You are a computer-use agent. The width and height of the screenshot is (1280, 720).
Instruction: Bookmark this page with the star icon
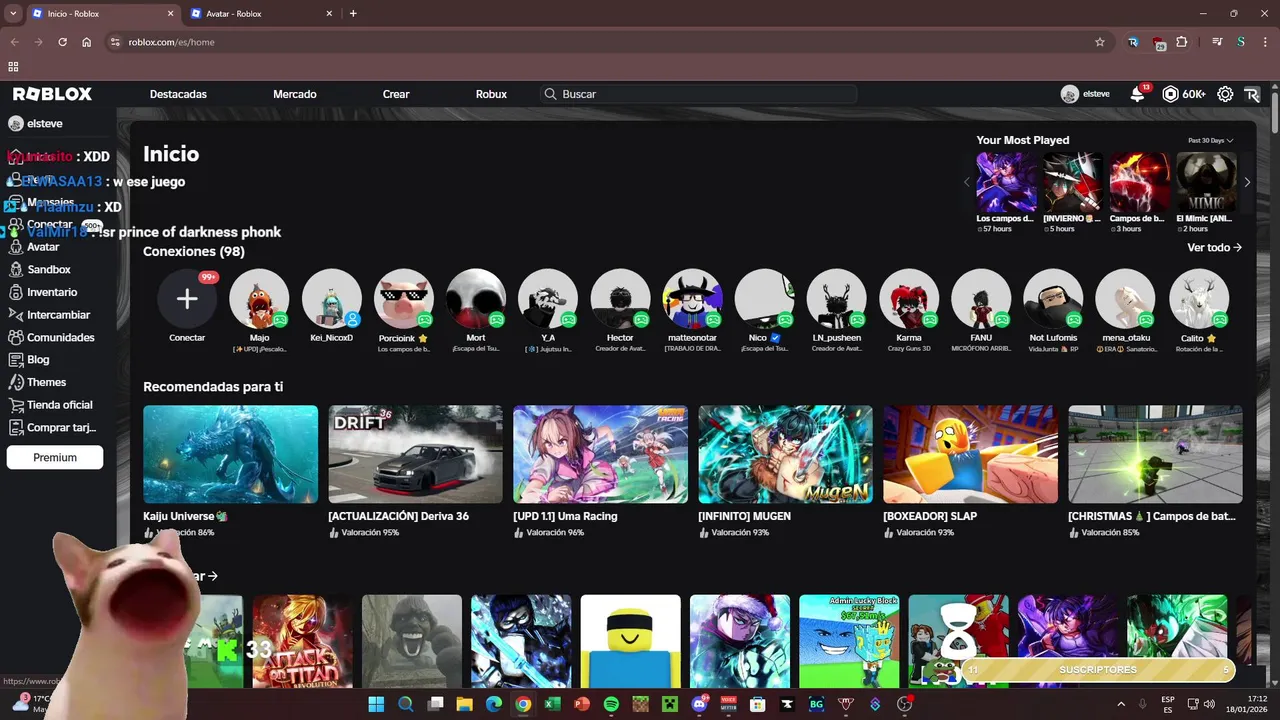[x=1100, y=42]
